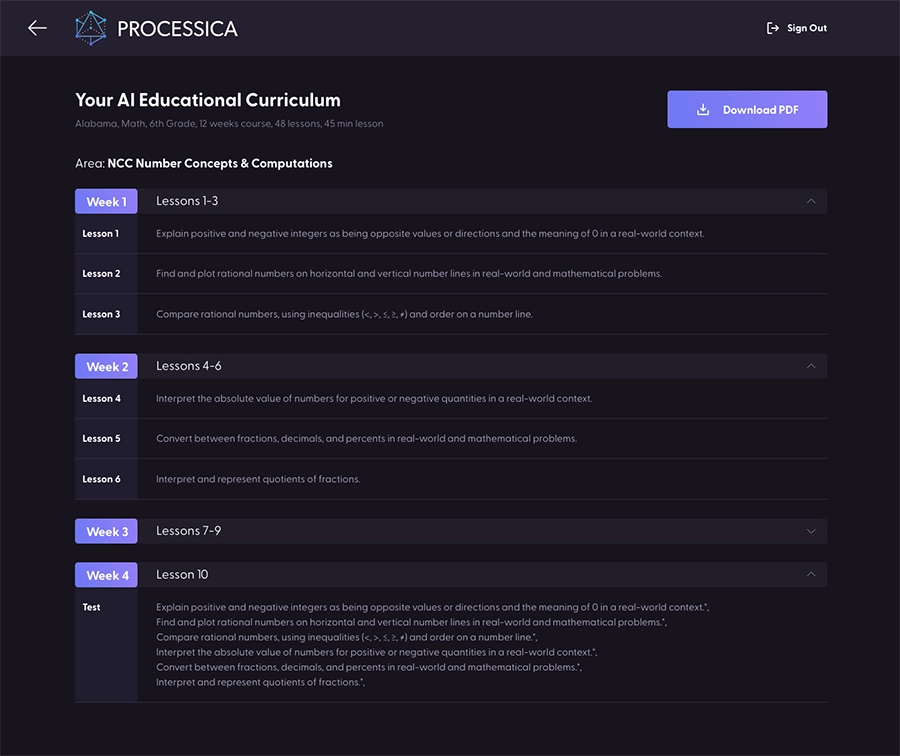Select the Week 1 badge

[x=106, y=201]
